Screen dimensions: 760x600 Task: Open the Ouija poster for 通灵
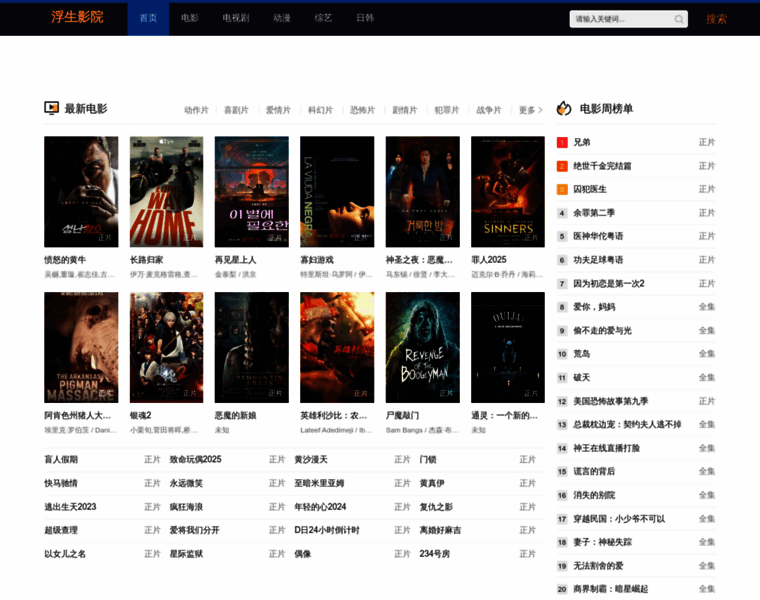pyautogui.click(x=508, y=347)
